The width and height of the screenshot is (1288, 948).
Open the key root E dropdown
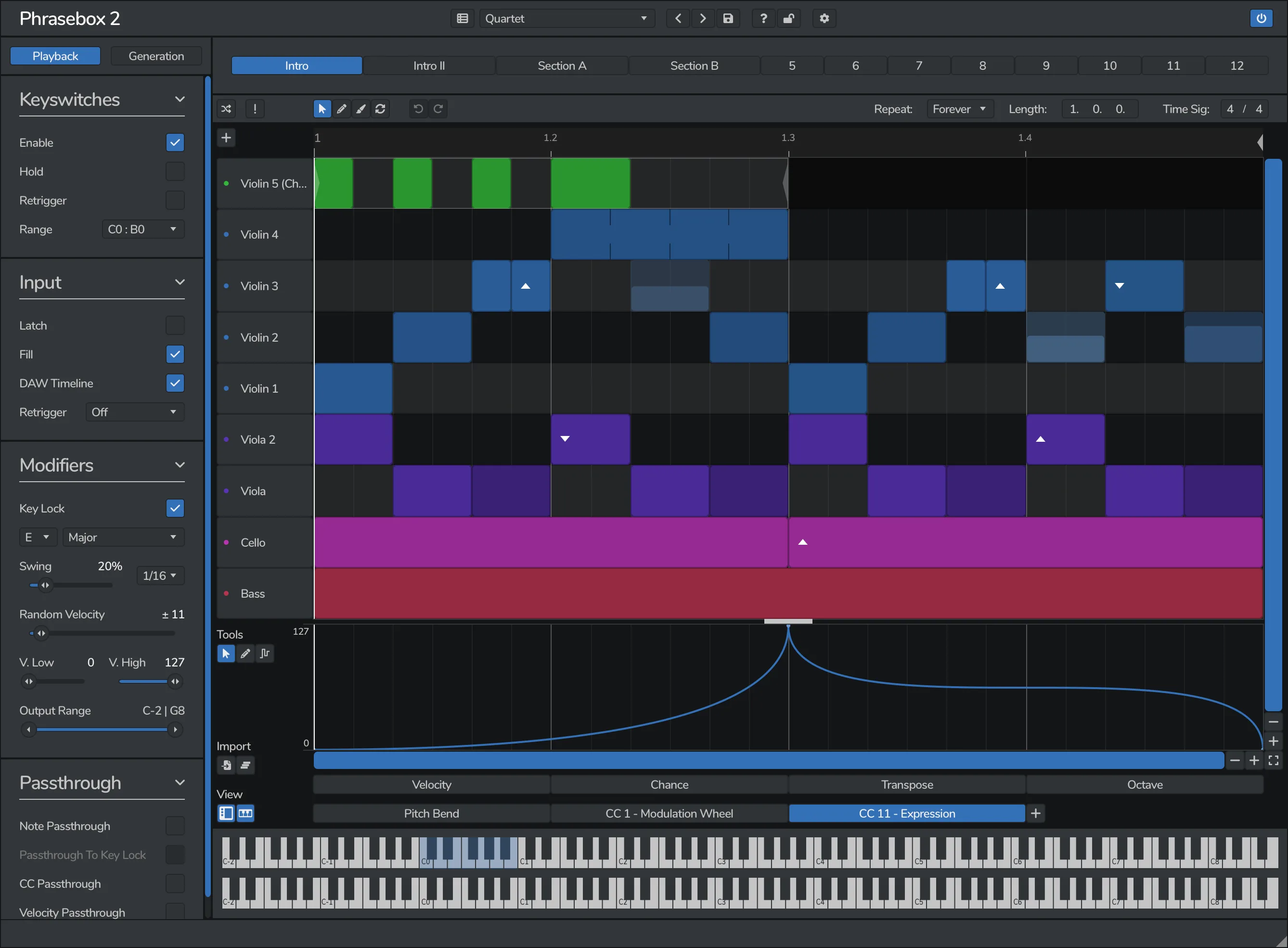click(38, 537)
